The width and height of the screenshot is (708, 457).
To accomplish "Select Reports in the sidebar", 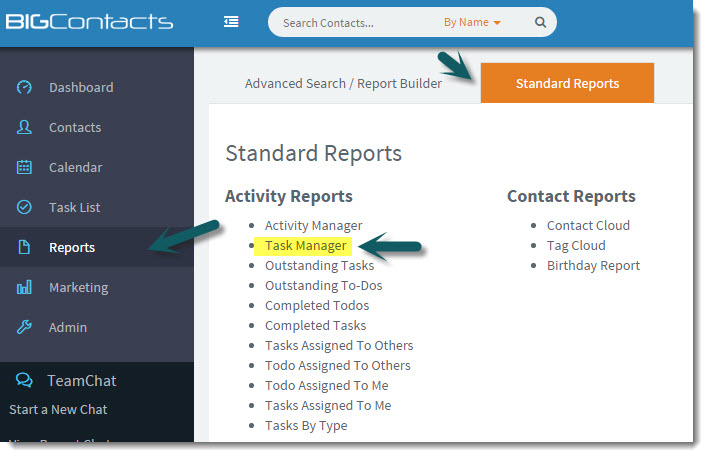I will 72,247.
